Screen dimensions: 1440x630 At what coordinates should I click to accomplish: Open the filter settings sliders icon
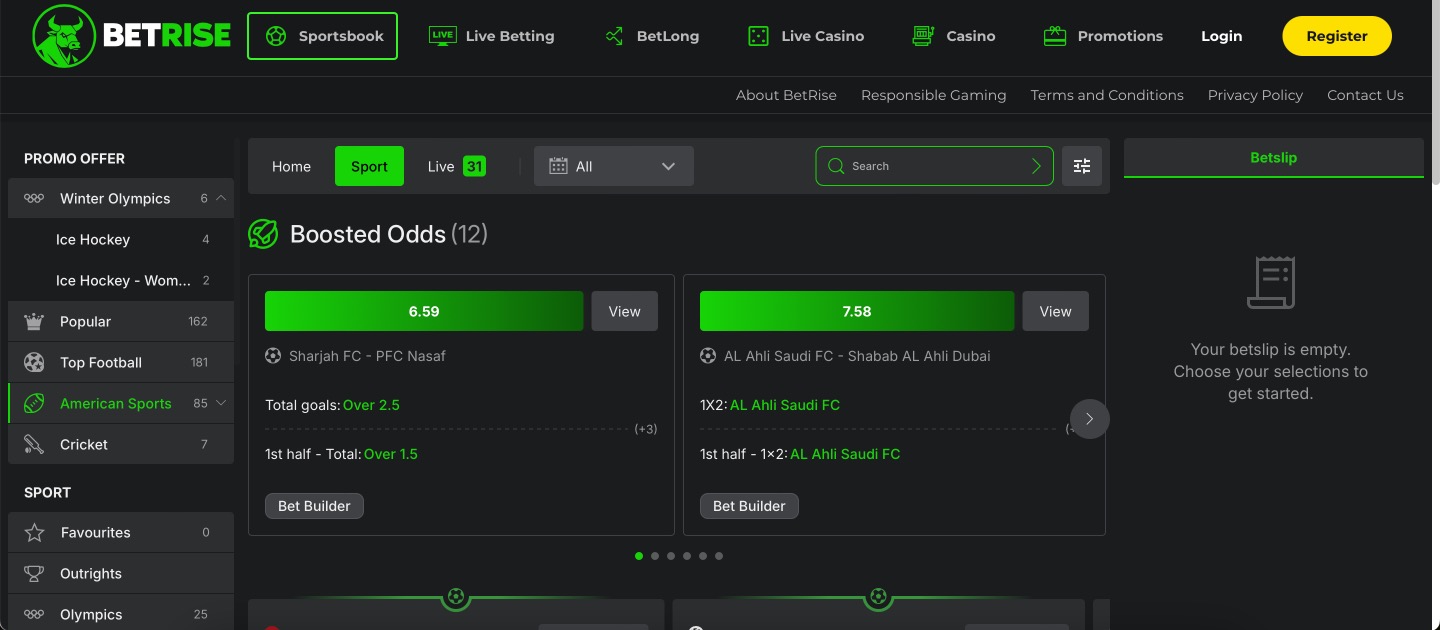(1082, 166)
